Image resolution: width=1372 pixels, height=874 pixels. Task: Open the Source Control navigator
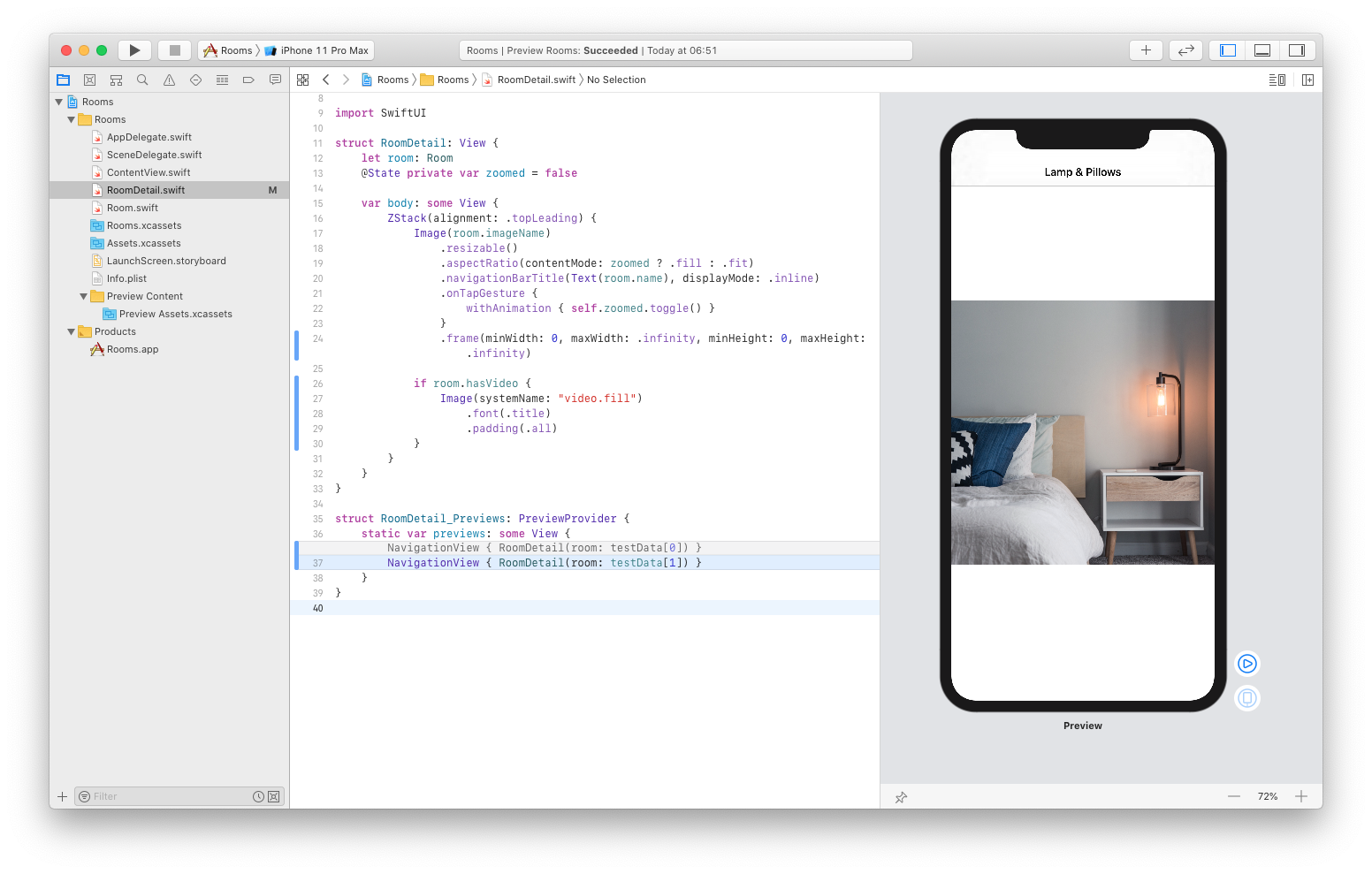[89, 79]
